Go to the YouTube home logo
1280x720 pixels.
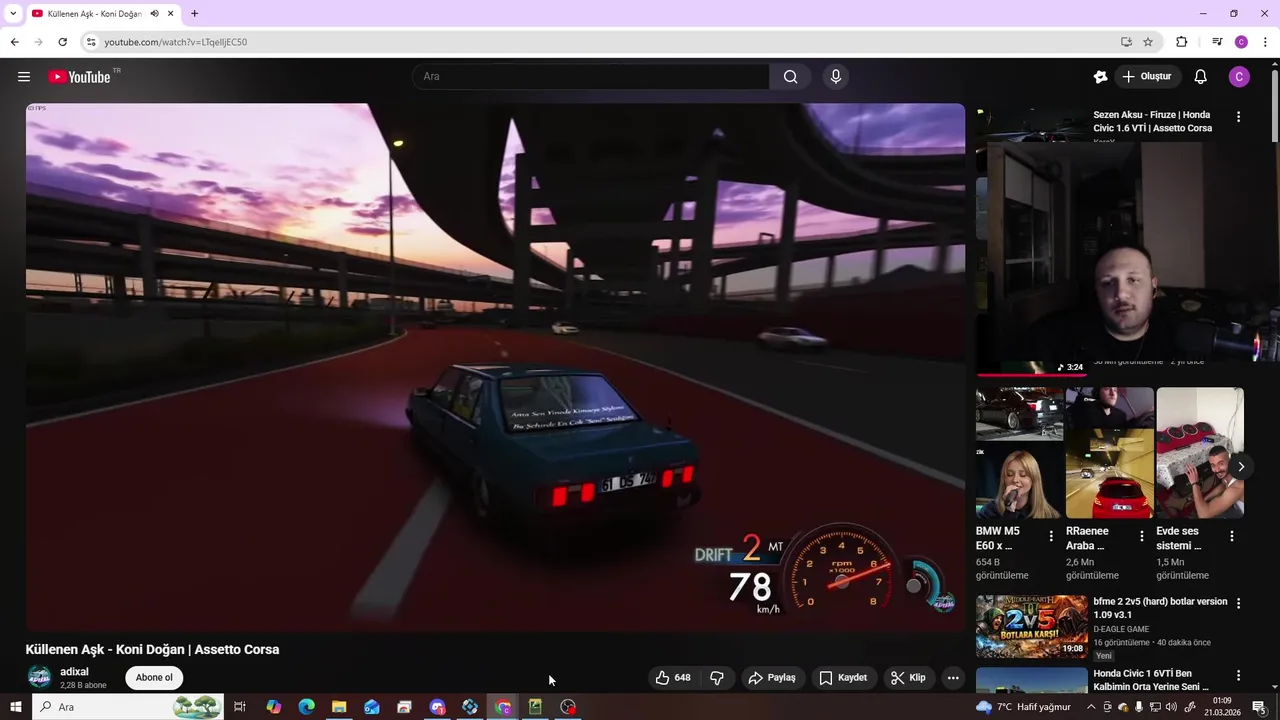(x=79, y=77)
